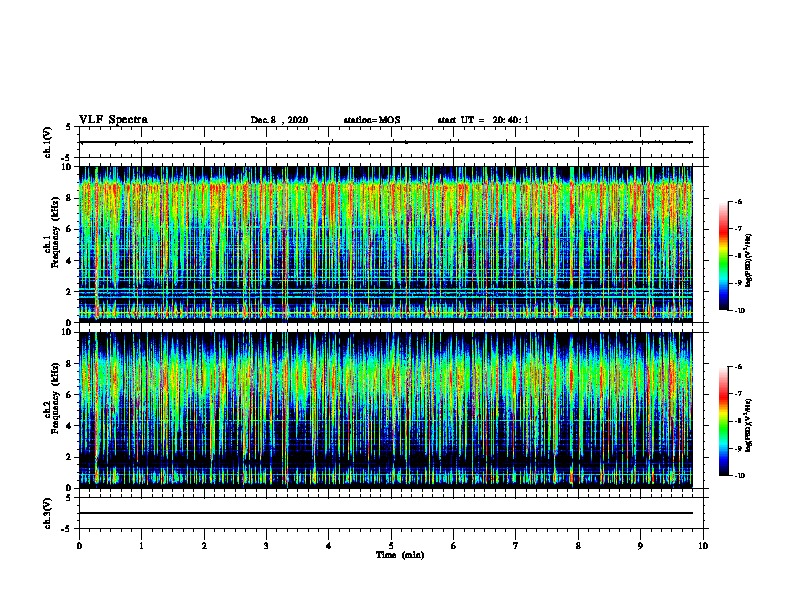Click the ch.2 spectrogram color scale bar
Viewport: 792px width, 612px height.
[724, 421]
